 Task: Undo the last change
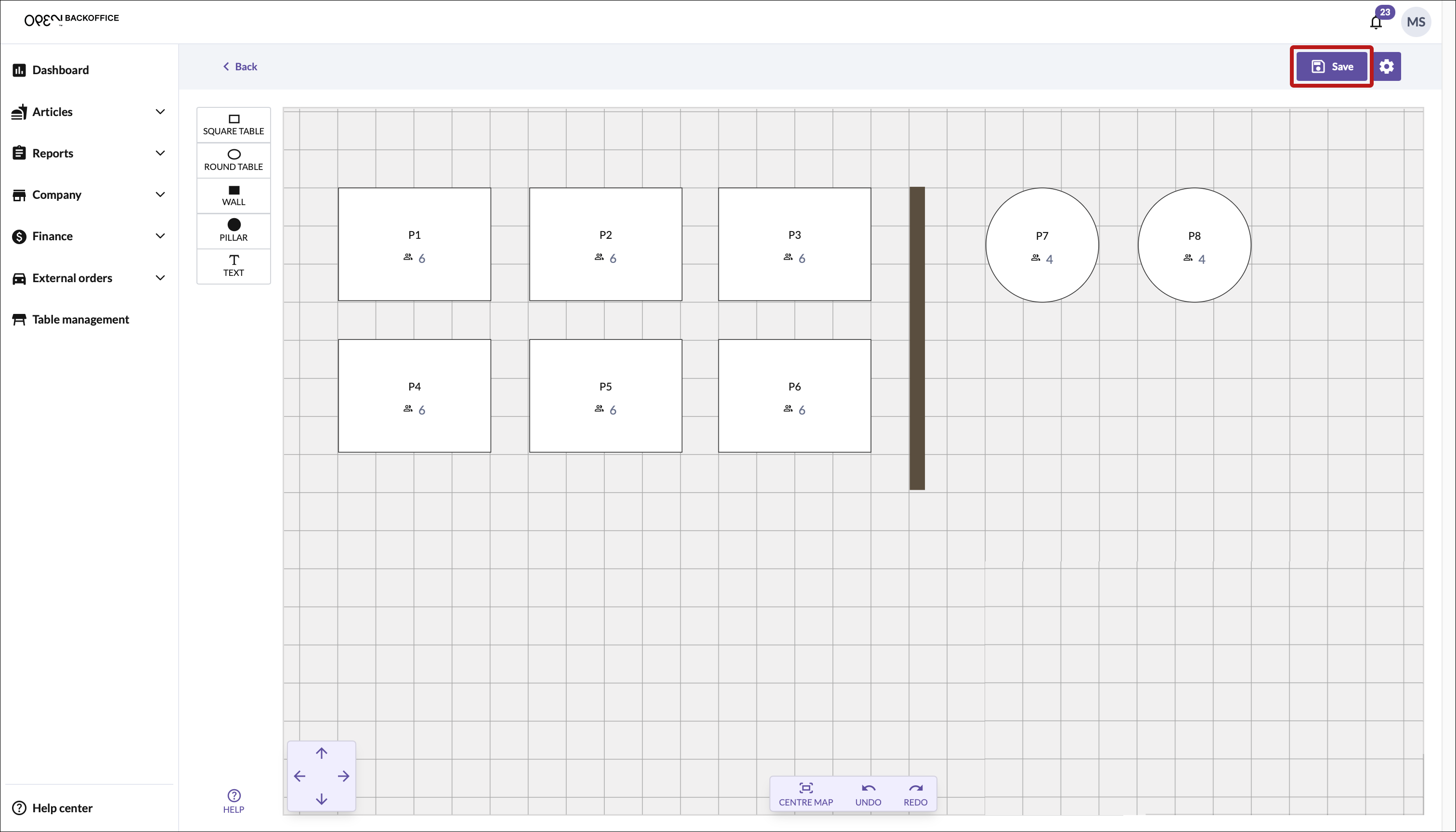coord(868,793)
